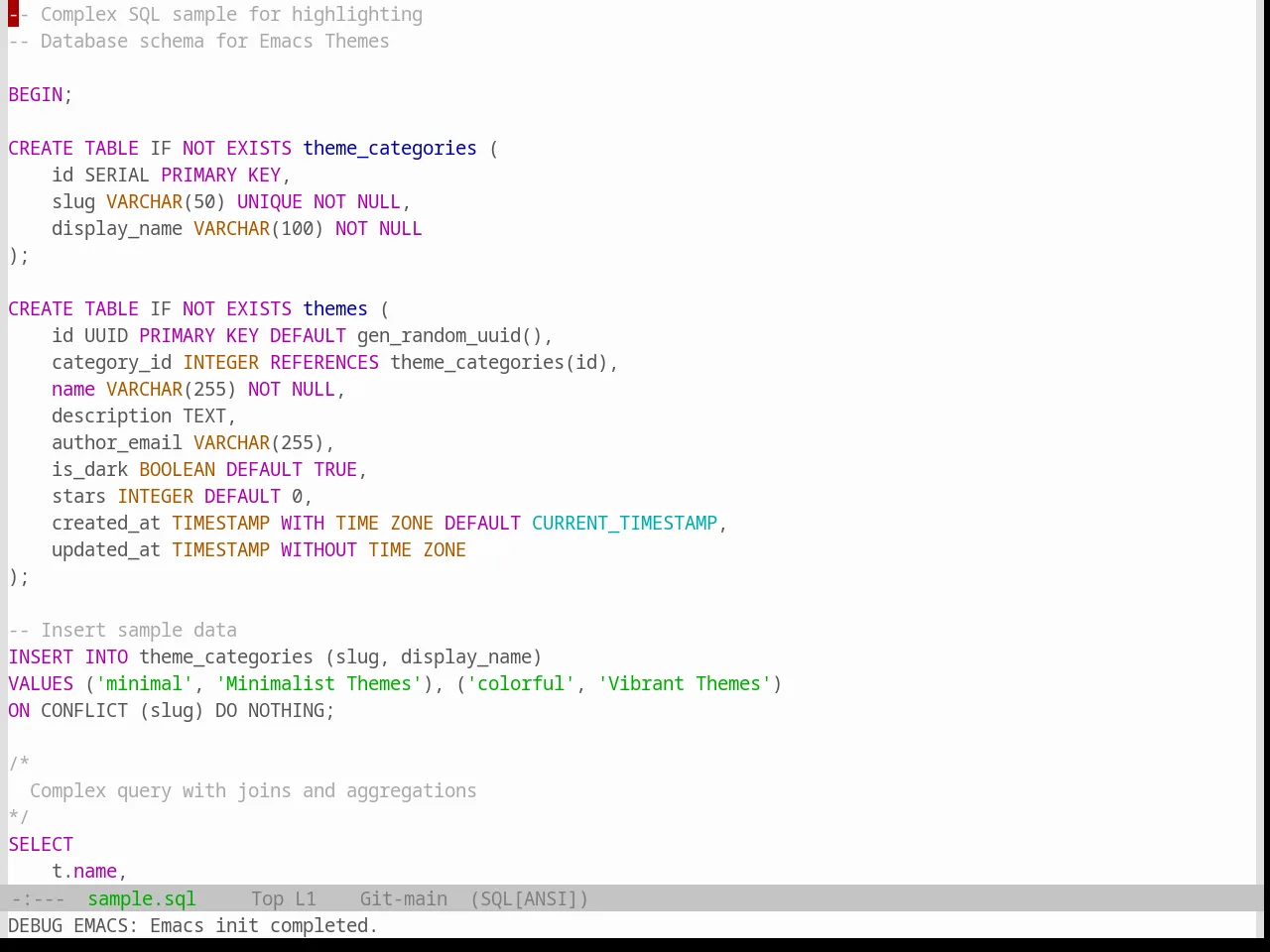Click the UUID type on the themes id line

[106, 335]
